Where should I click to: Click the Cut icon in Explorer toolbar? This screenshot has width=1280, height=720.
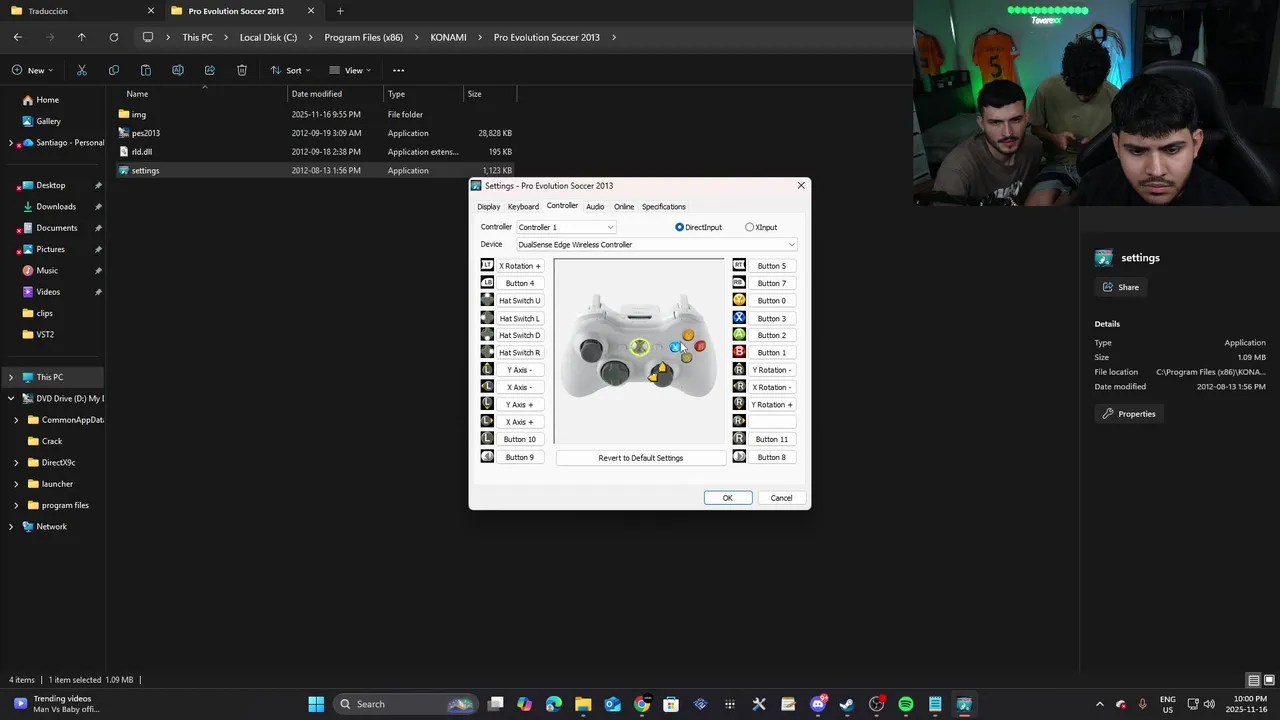(x=82, y=70)
